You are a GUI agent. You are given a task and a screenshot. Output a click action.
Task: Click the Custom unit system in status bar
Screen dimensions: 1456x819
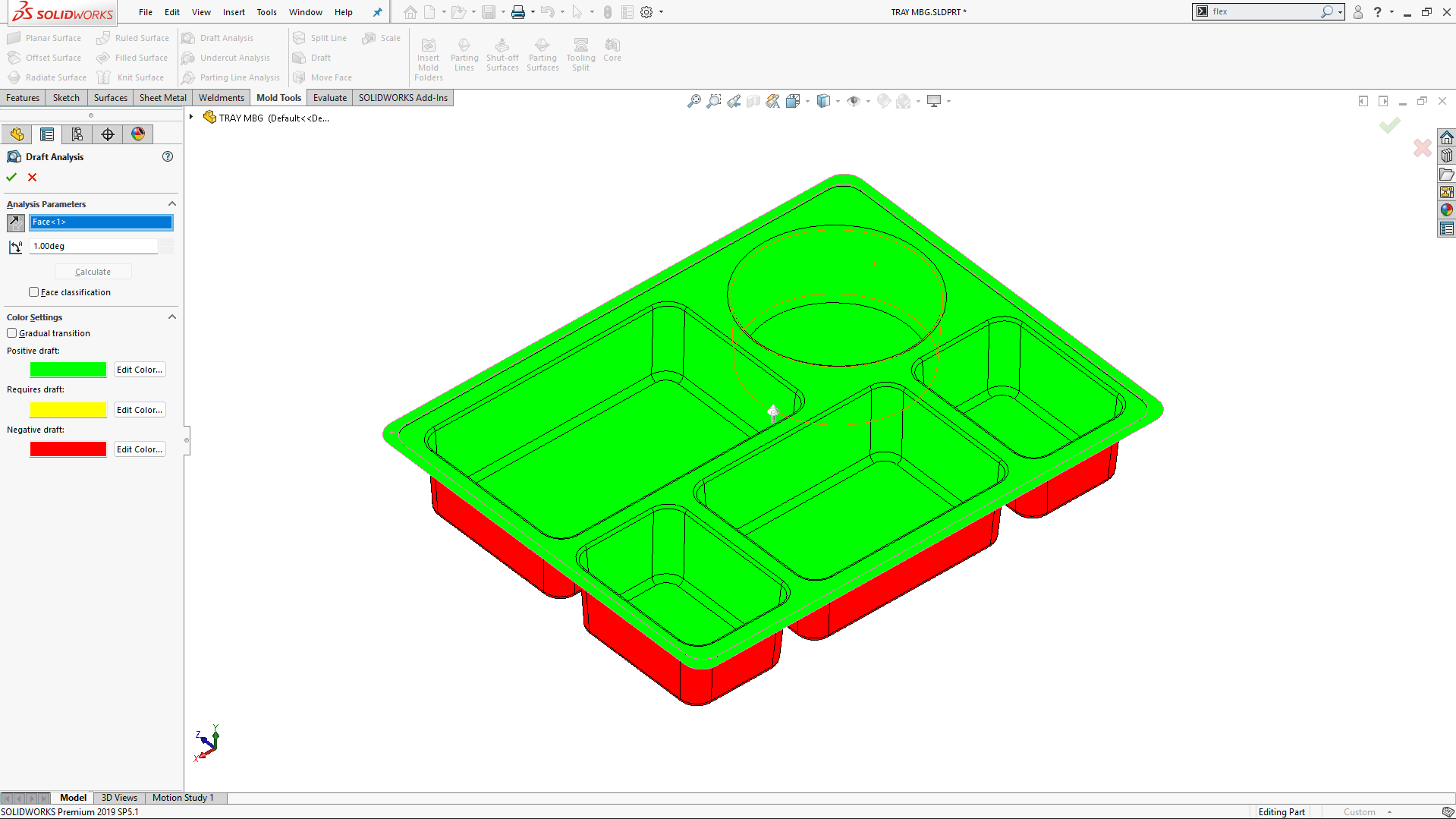[1359, 812]
